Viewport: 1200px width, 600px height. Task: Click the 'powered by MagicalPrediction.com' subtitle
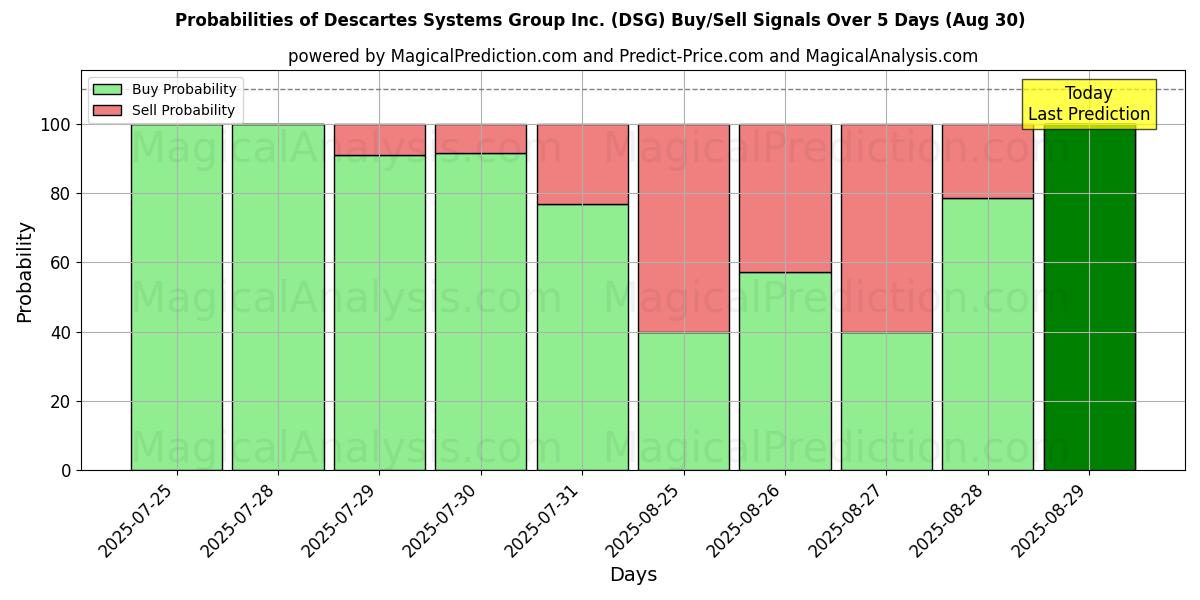pyautogui.click(x=633, y=56)
